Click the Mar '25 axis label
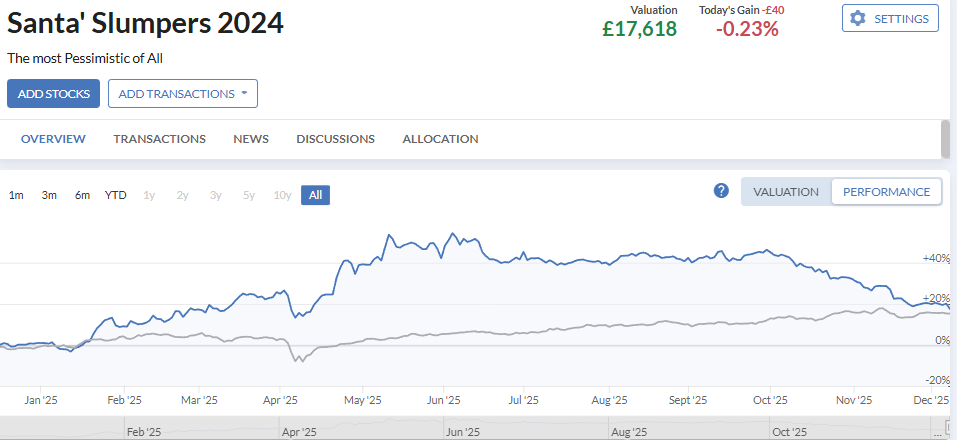Screen dimensions: 957x440 tap(199, 400)
